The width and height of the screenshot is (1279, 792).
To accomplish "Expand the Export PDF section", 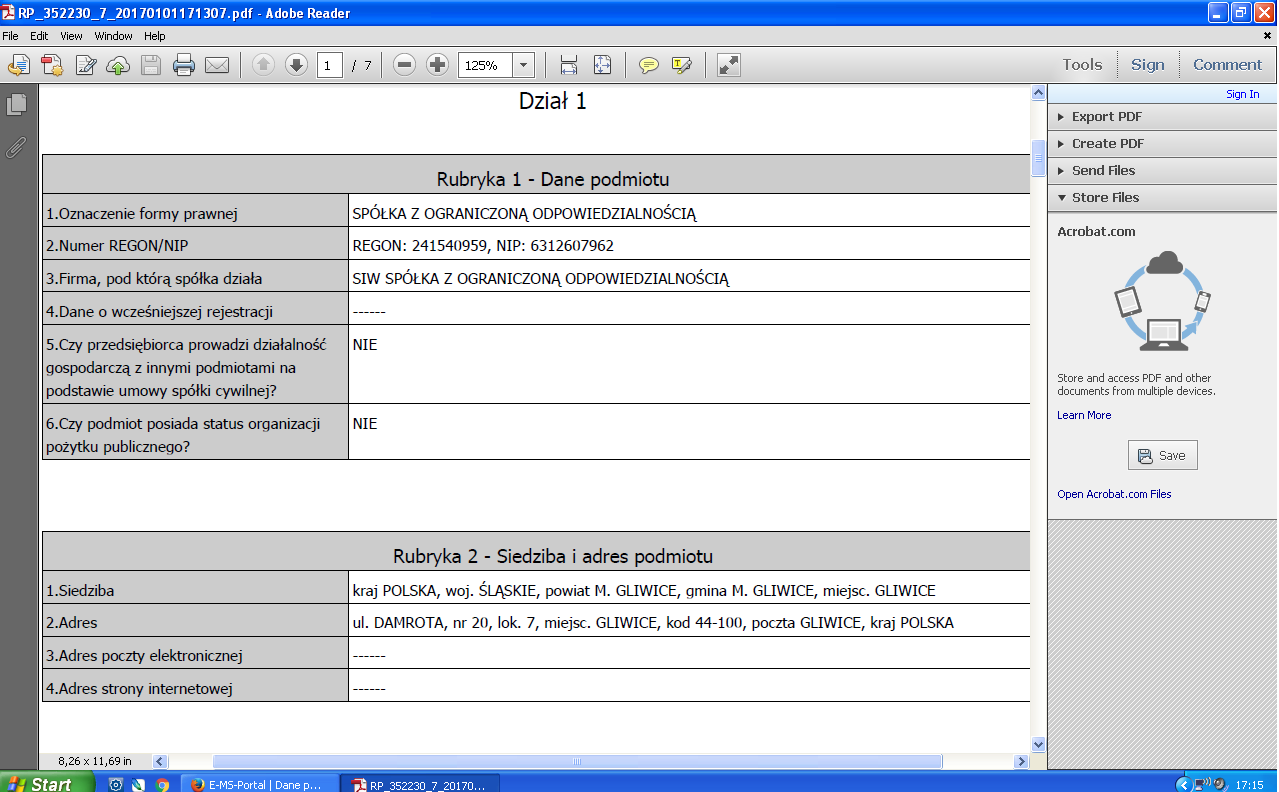I will tap(1106, 117).
